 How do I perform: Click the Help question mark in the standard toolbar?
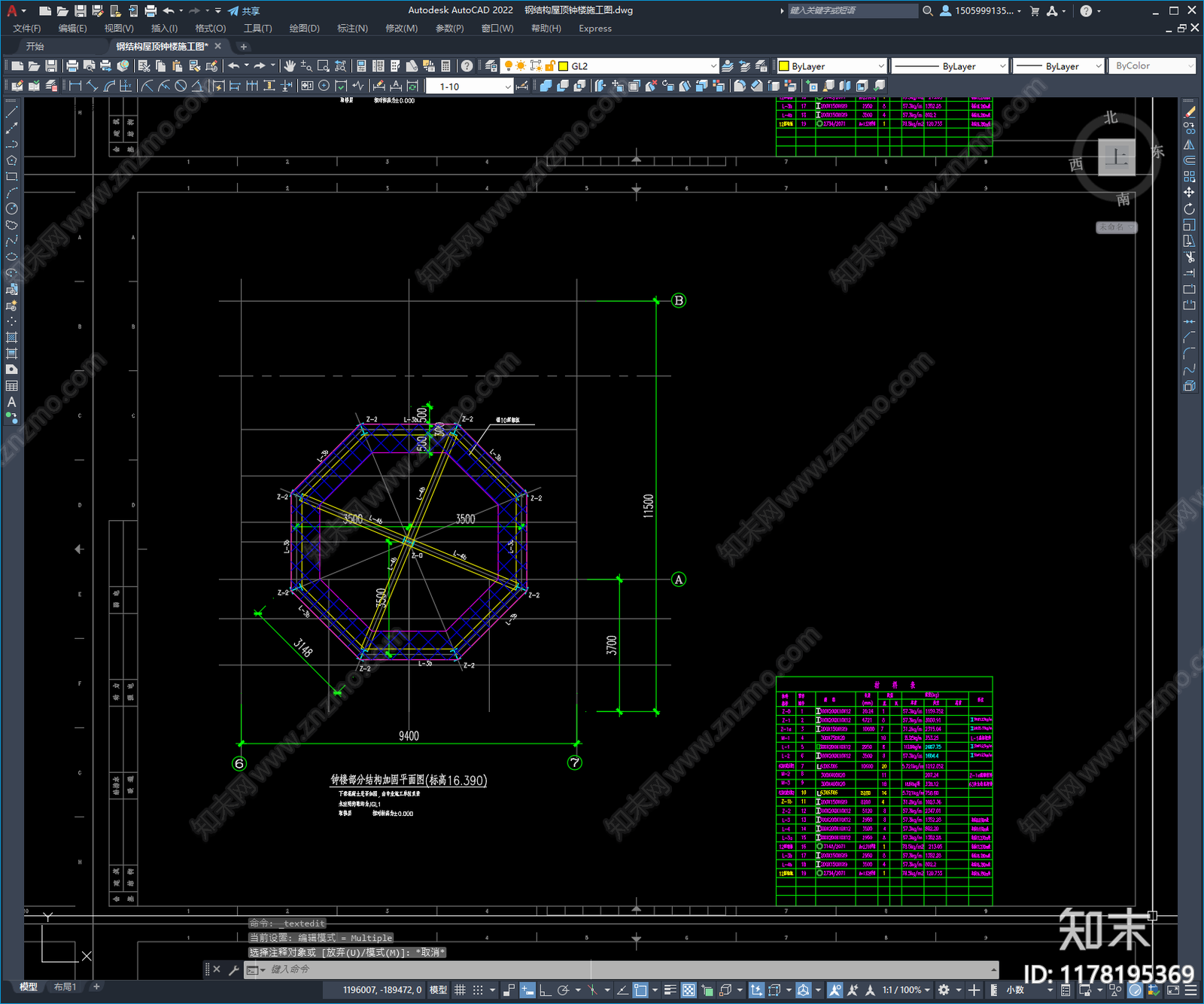coord(467,66)
